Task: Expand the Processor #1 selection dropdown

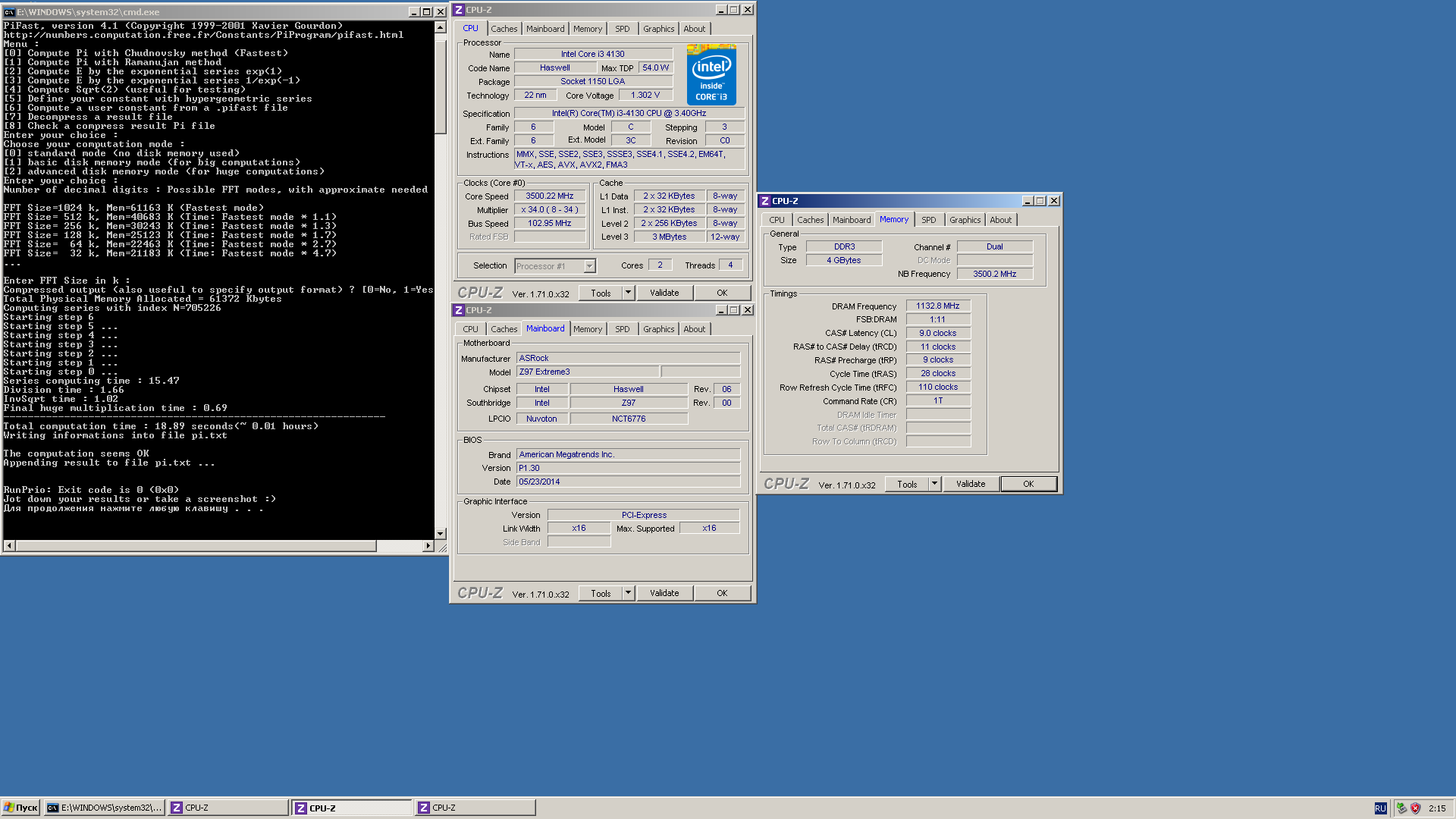Action: [x=589, y=266]
